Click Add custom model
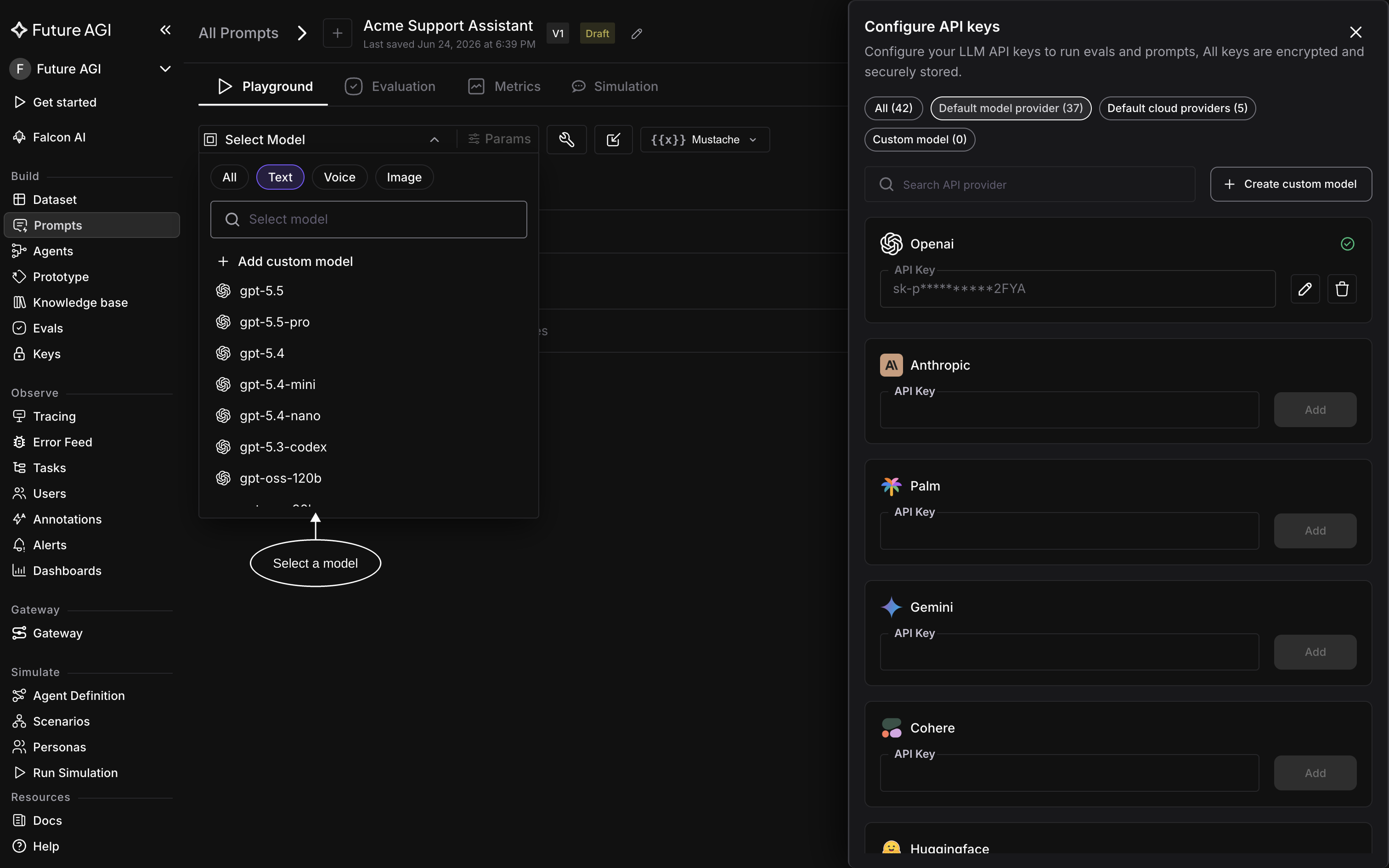 click(x=285, y=261)
